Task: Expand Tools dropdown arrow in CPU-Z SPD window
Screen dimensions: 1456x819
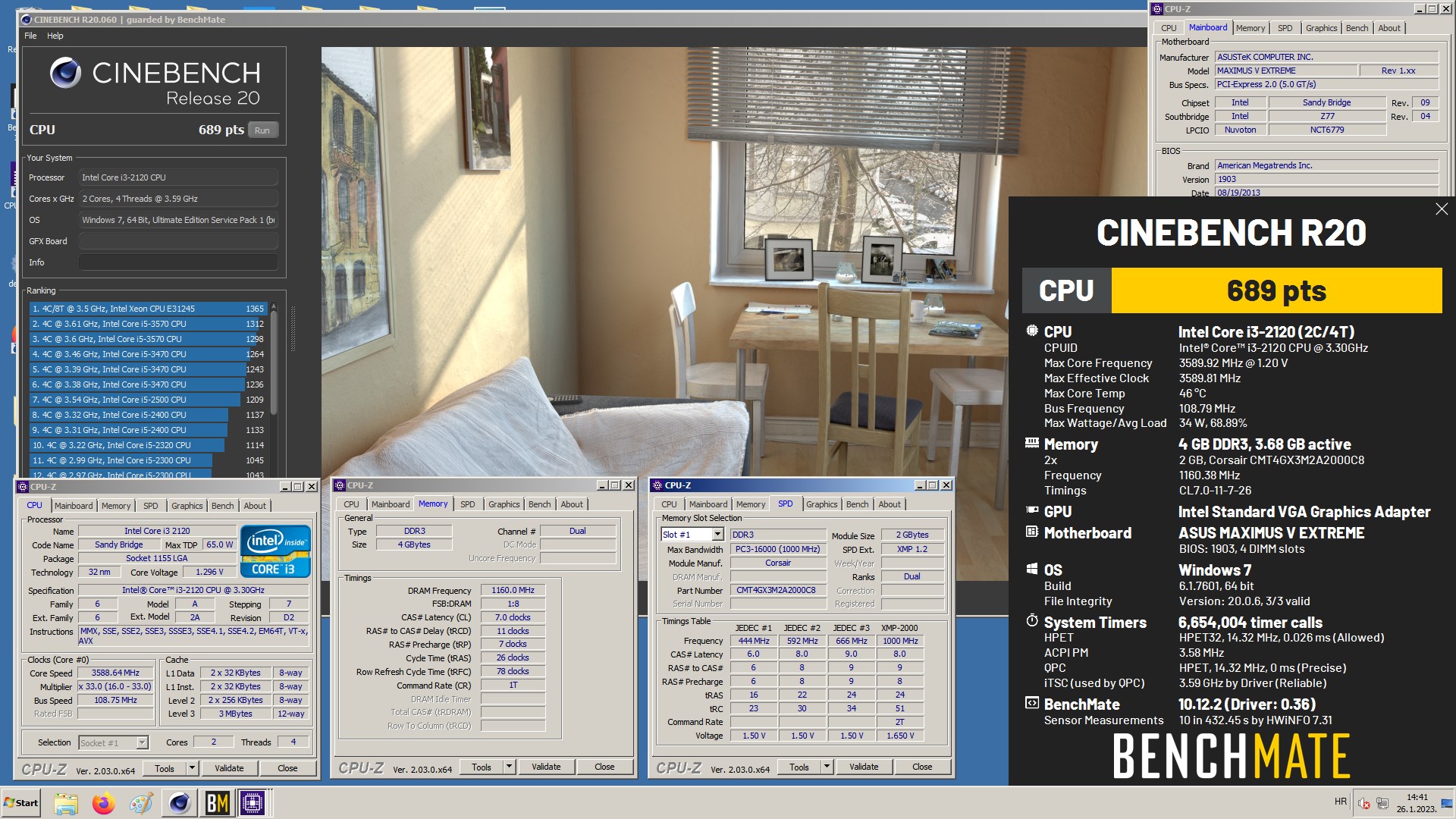Action: click(x=827, y=767)
